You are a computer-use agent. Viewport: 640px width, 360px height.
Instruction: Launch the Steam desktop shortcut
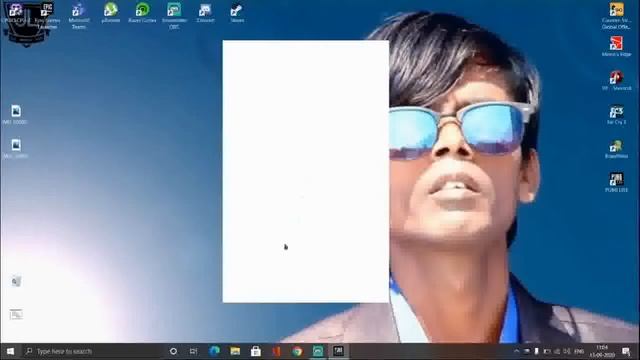[237, 12]
